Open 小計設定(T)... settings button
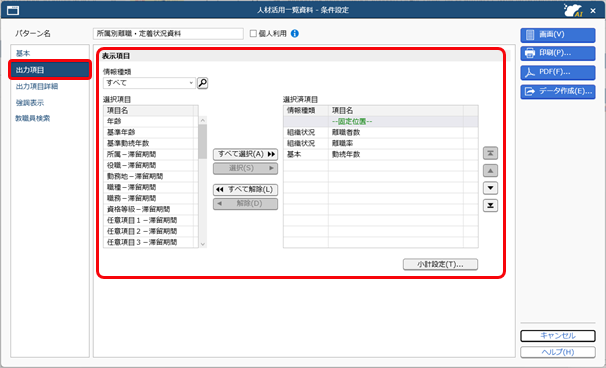 click(x=440, y=264)
